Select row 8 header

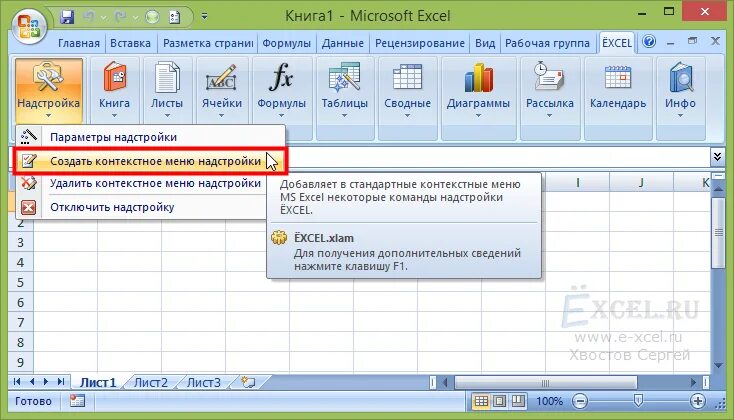pos(20,342)
